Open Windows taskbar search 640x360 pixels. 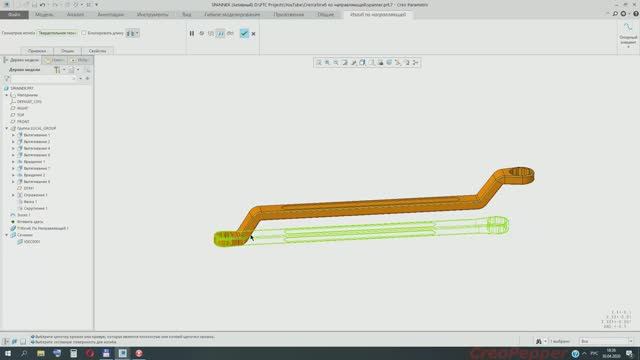24,353
